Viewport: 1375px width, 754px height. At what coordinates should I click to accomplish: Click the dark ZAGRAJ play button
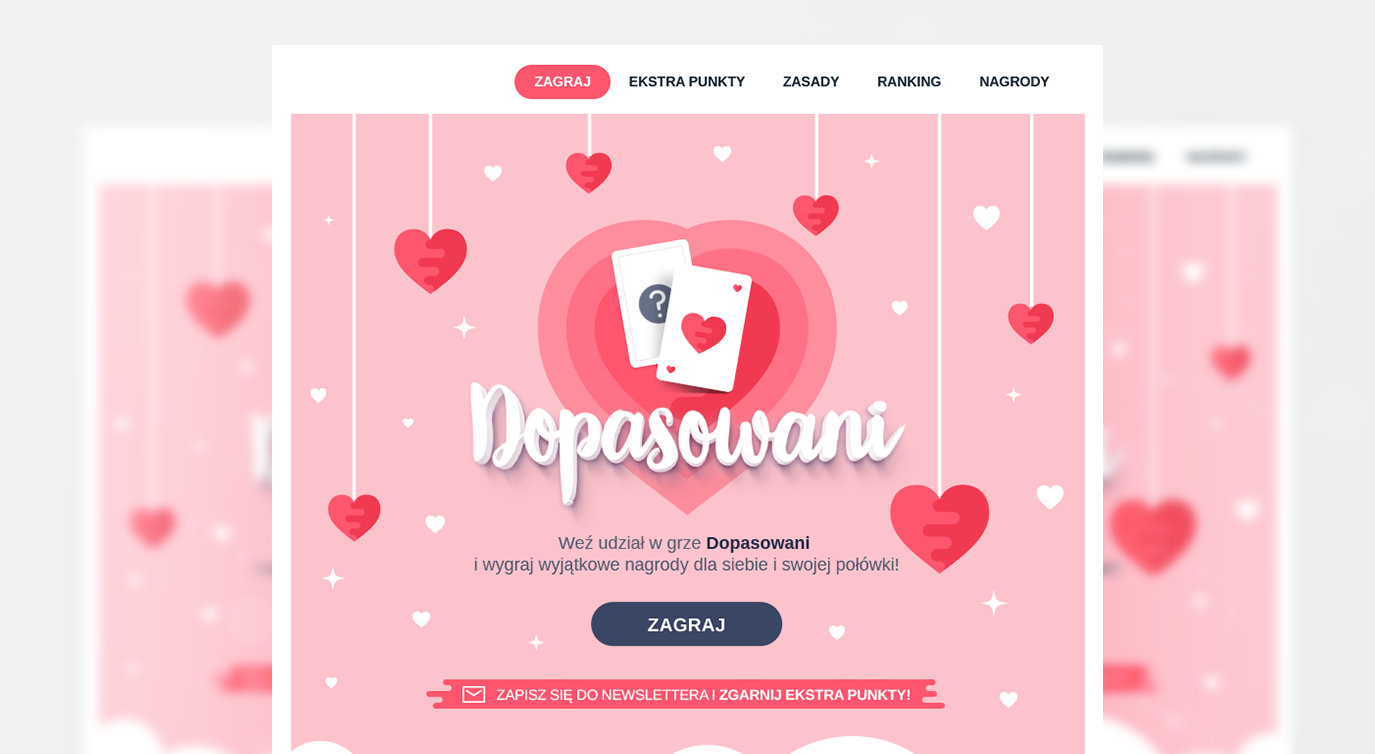point(686,624)
